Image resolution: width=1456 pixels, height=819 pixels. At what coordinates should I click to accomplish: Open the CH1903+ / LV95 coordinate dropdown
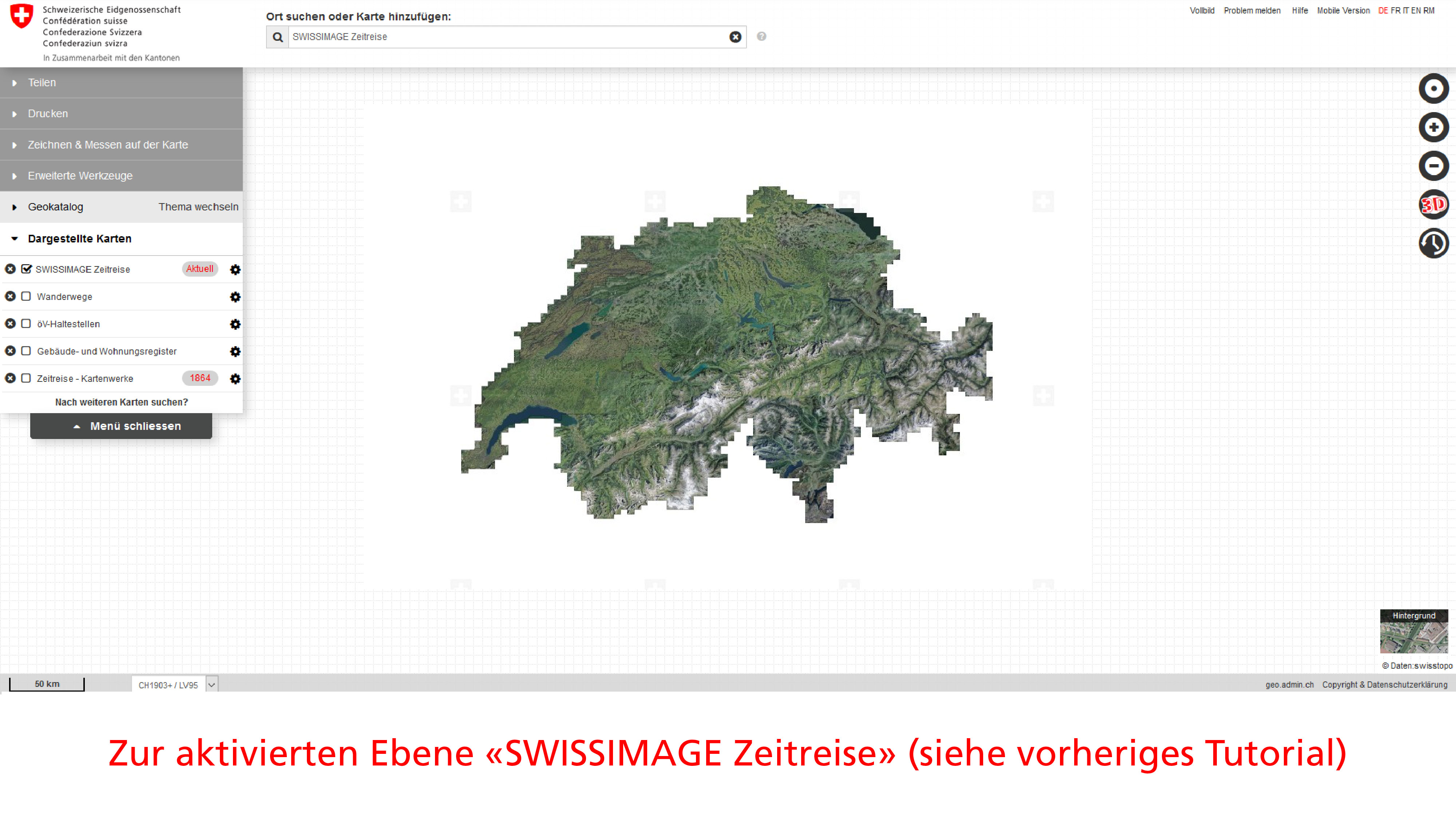click(x=211, y=685)
